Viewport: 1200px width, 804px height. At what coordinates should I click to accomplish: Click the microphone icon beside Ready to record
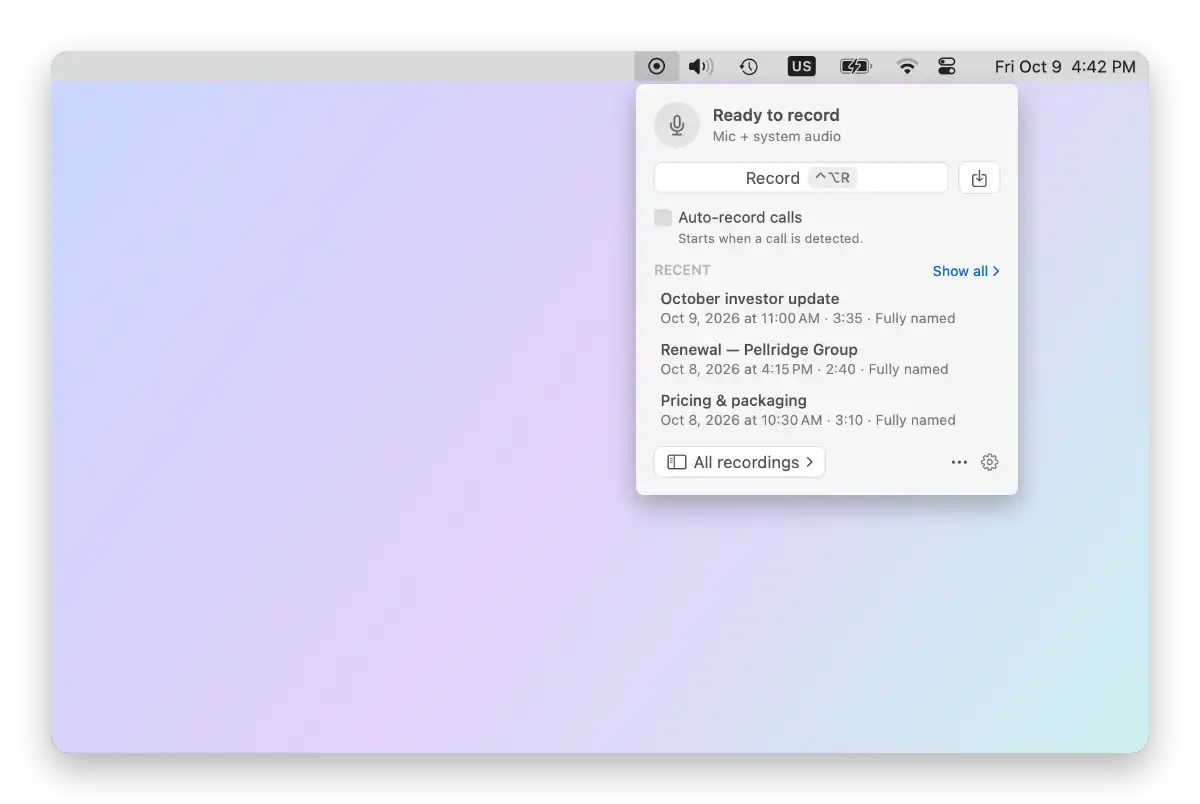coord(677,125)
